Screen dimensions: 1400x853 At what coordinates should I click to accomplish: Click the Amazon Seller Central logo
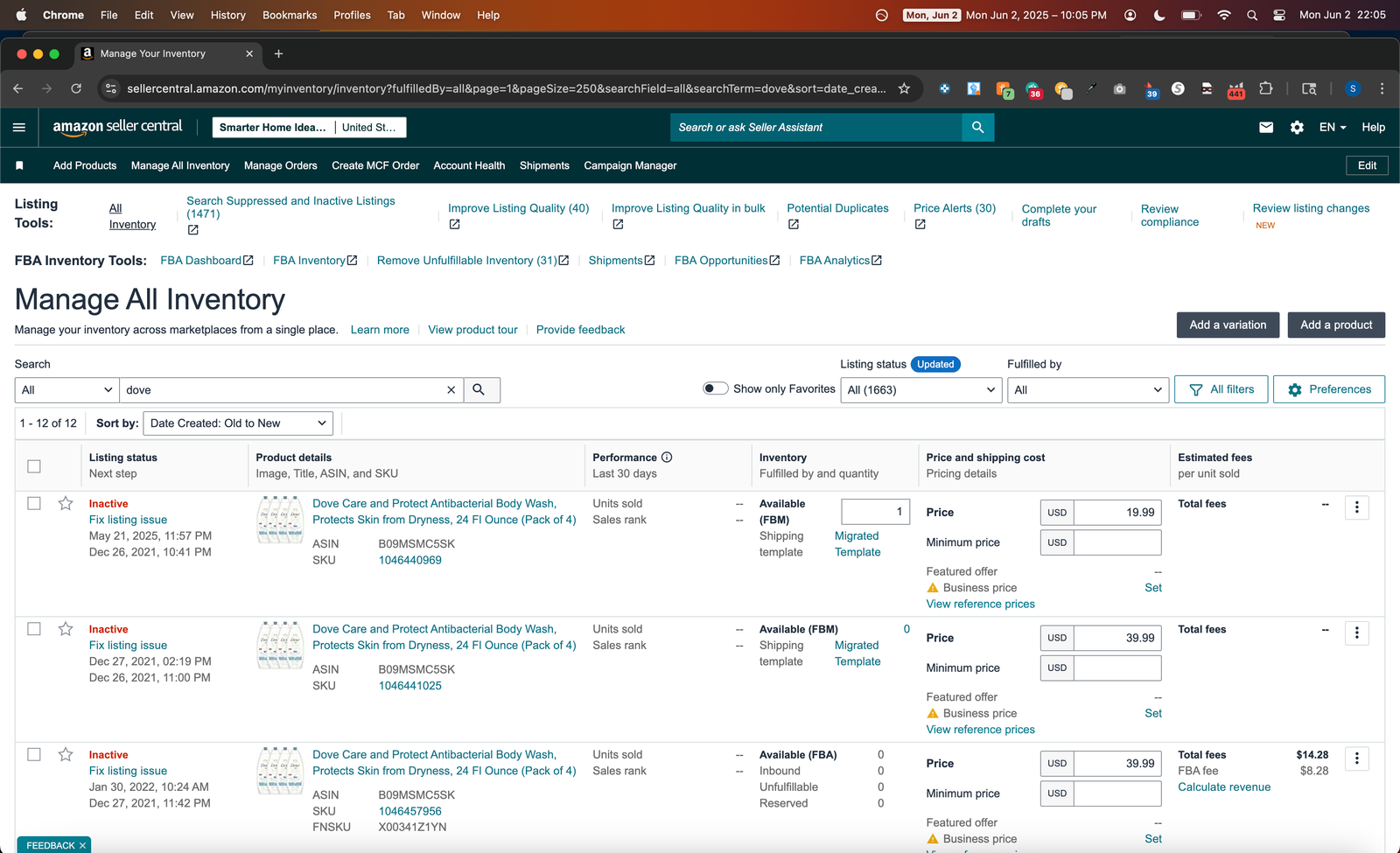(117, 128)
